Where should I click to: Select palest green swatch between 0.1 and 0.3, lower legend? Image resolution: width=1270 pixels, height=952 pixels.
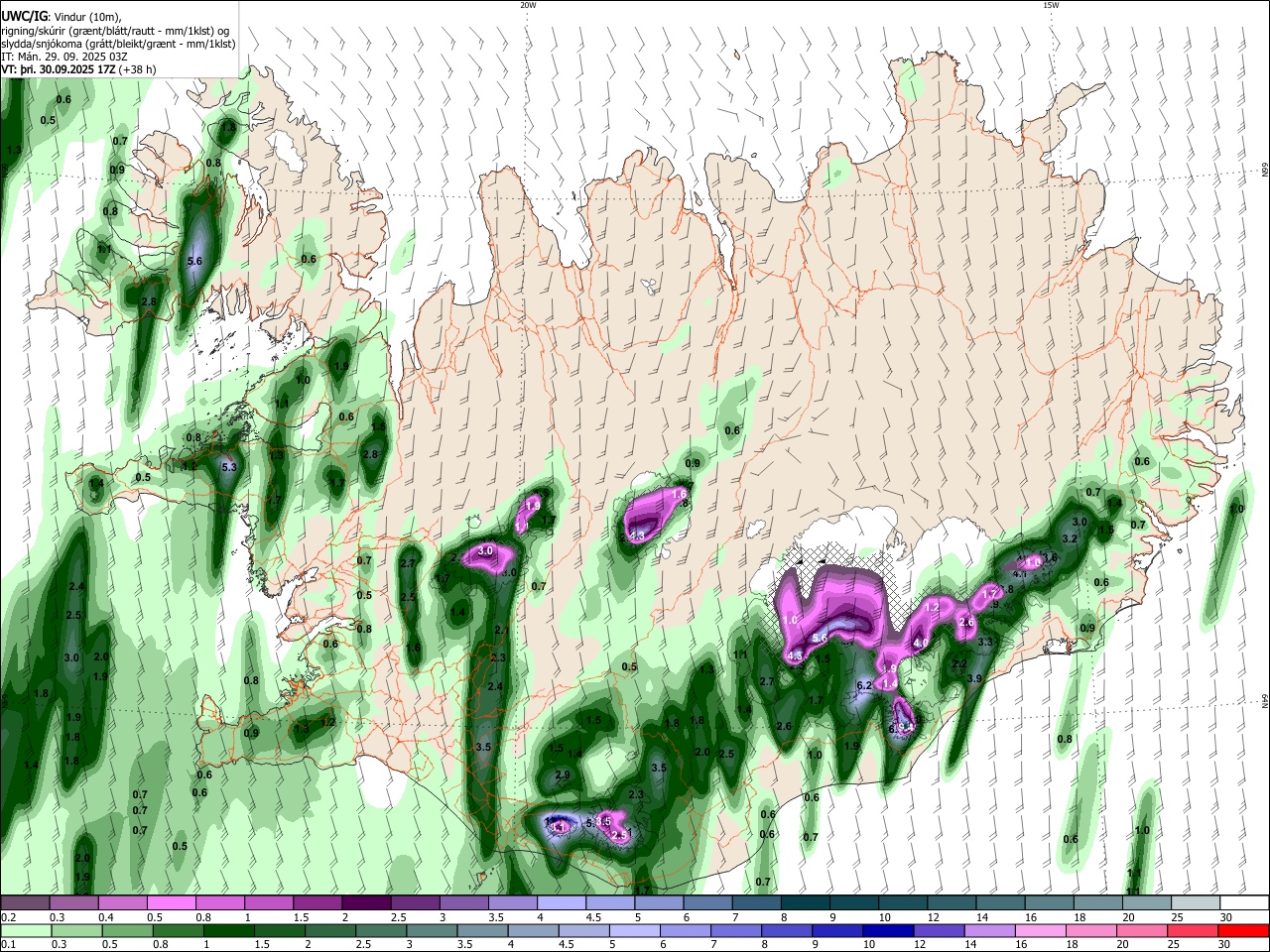click(x=26, y=930)
